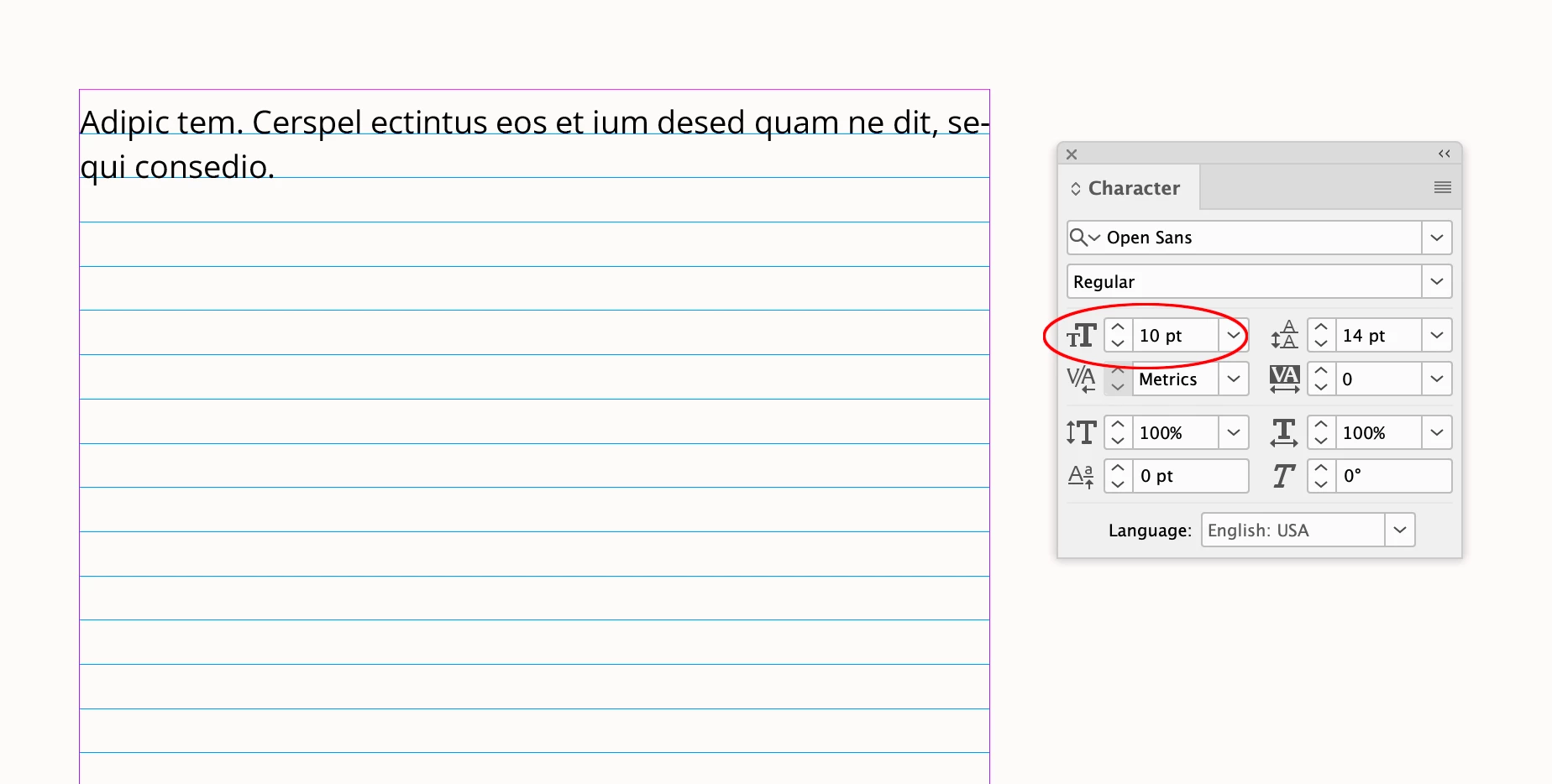1552x784 pixels.
Task: Click the 0° skew input field
Action: (1393, 476)
